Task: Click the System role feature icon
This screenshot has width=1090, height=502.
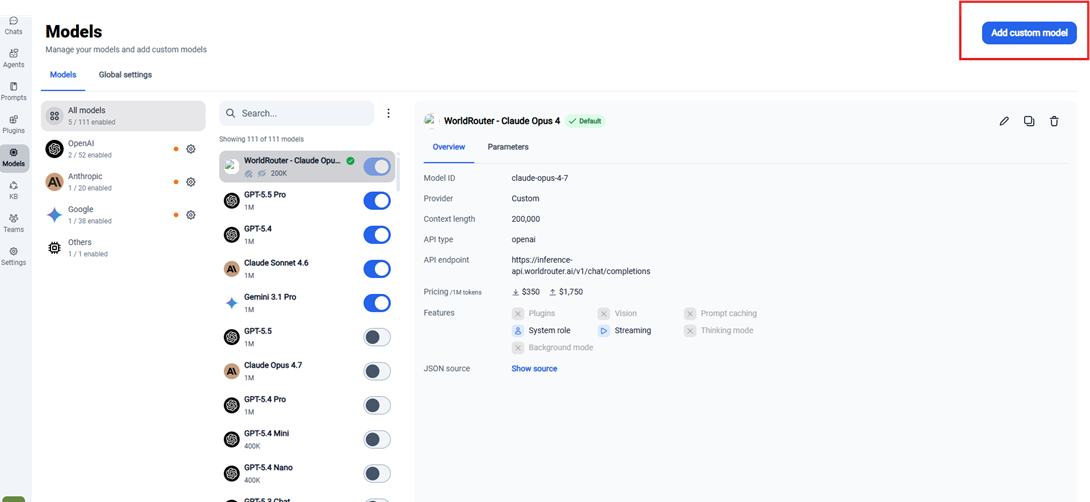Action: (x=518, y=330)
